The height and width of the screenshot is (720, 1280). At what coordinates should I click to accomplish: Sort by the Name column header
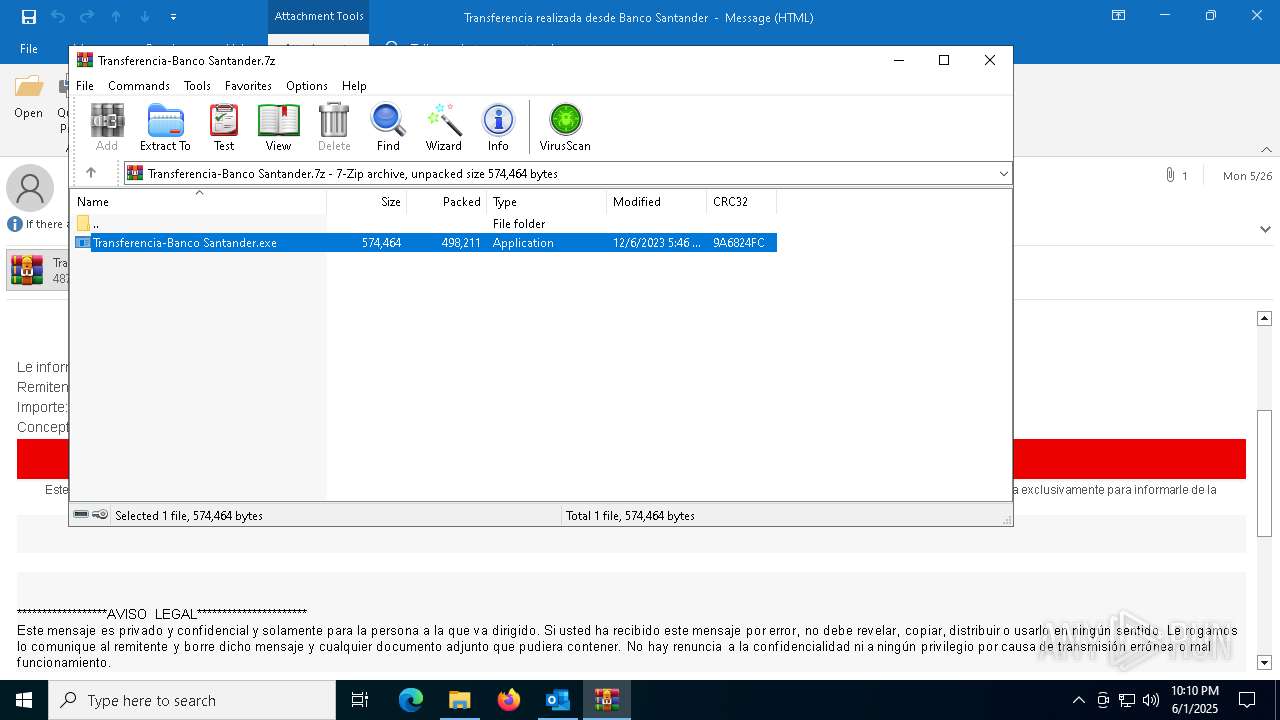pos(198,202)
